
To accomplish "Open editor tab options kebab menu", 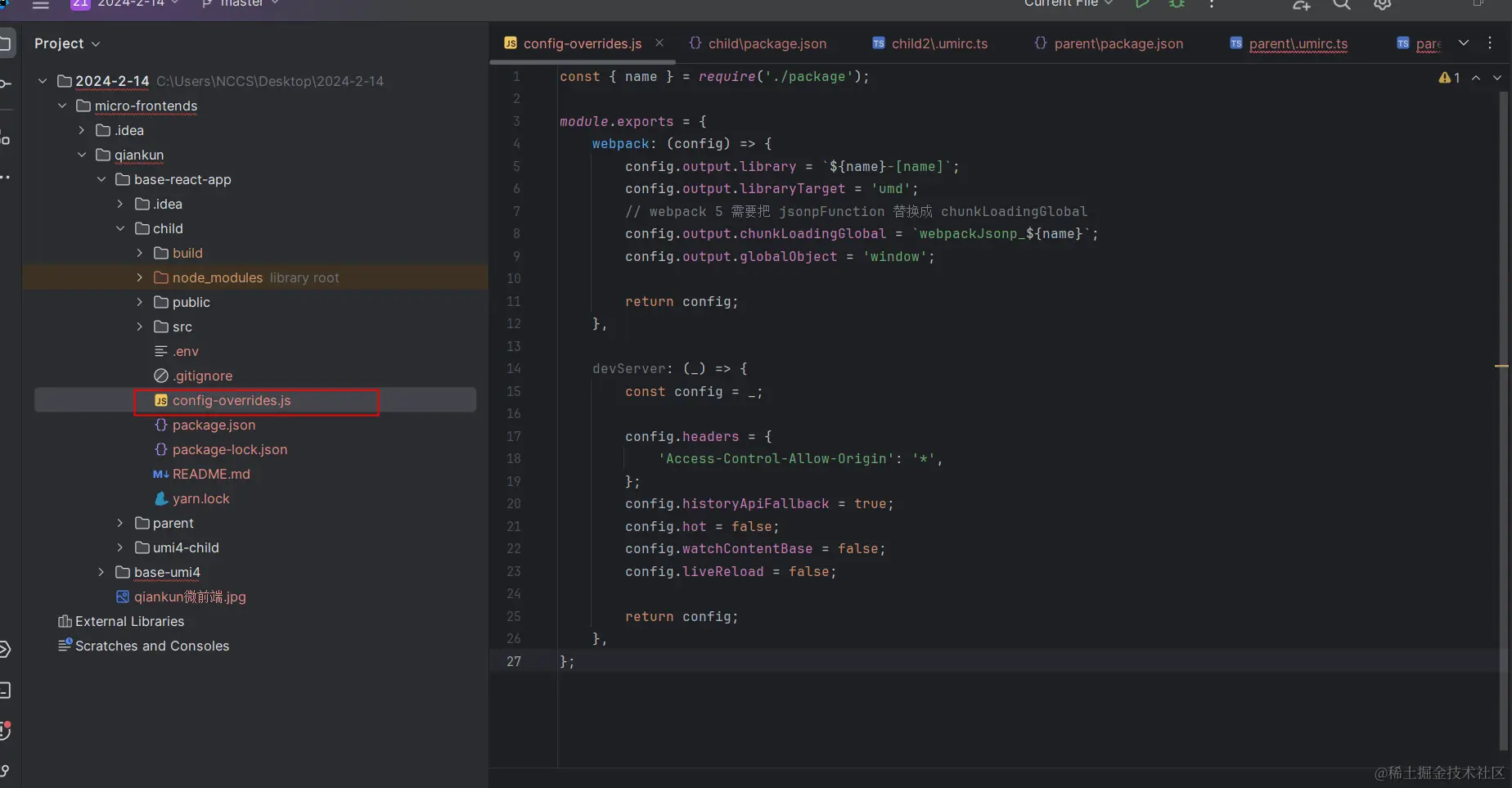I will (x=1490, y=43).
